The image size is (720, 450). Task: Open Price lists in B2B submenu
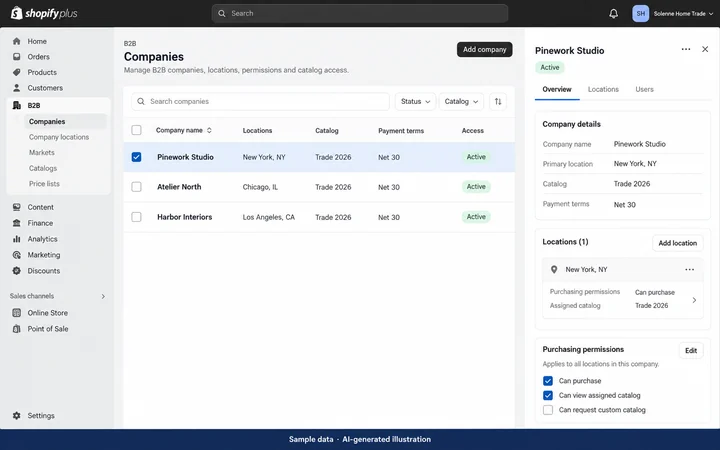pos(44,184)
